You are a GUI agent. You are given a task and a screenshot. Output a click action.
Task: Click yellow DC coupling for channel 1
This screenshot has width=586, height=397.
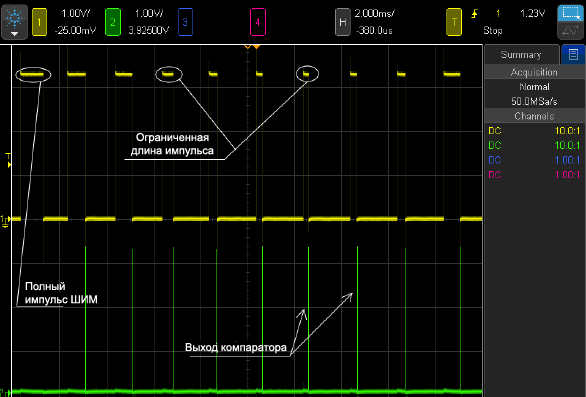coord(495,131)
